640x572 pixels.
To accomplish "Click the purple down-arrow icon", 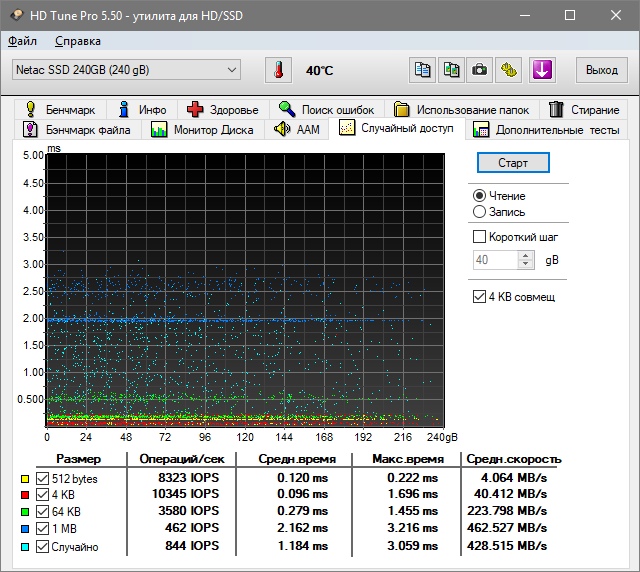I will (542, 70).
